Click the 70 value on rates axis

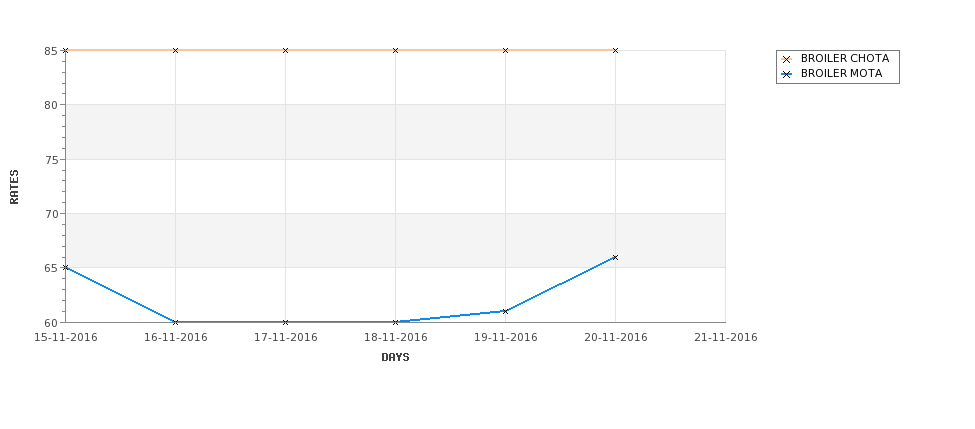(51, 214)
